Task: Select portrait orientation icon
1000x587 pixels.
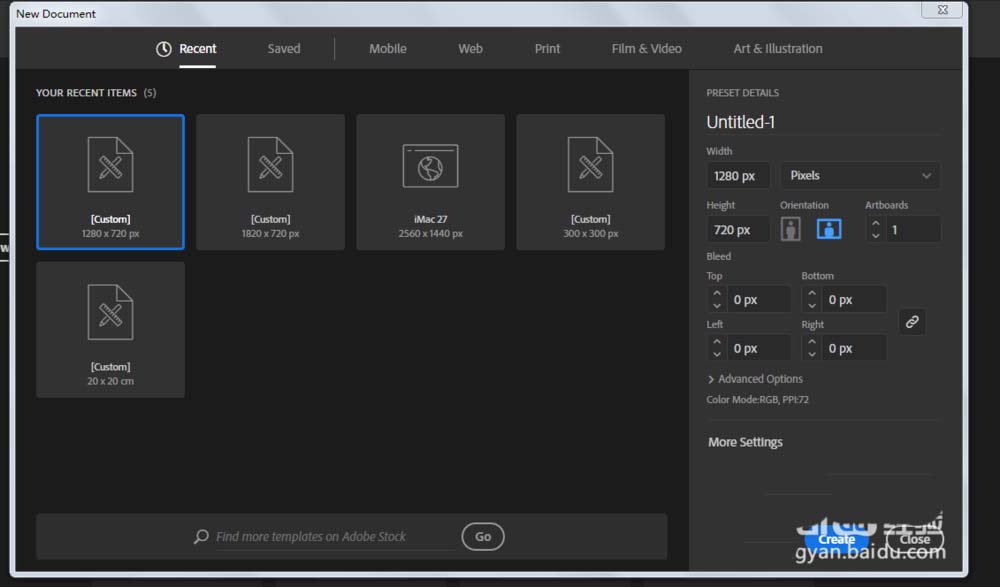Action: point(791,229)
